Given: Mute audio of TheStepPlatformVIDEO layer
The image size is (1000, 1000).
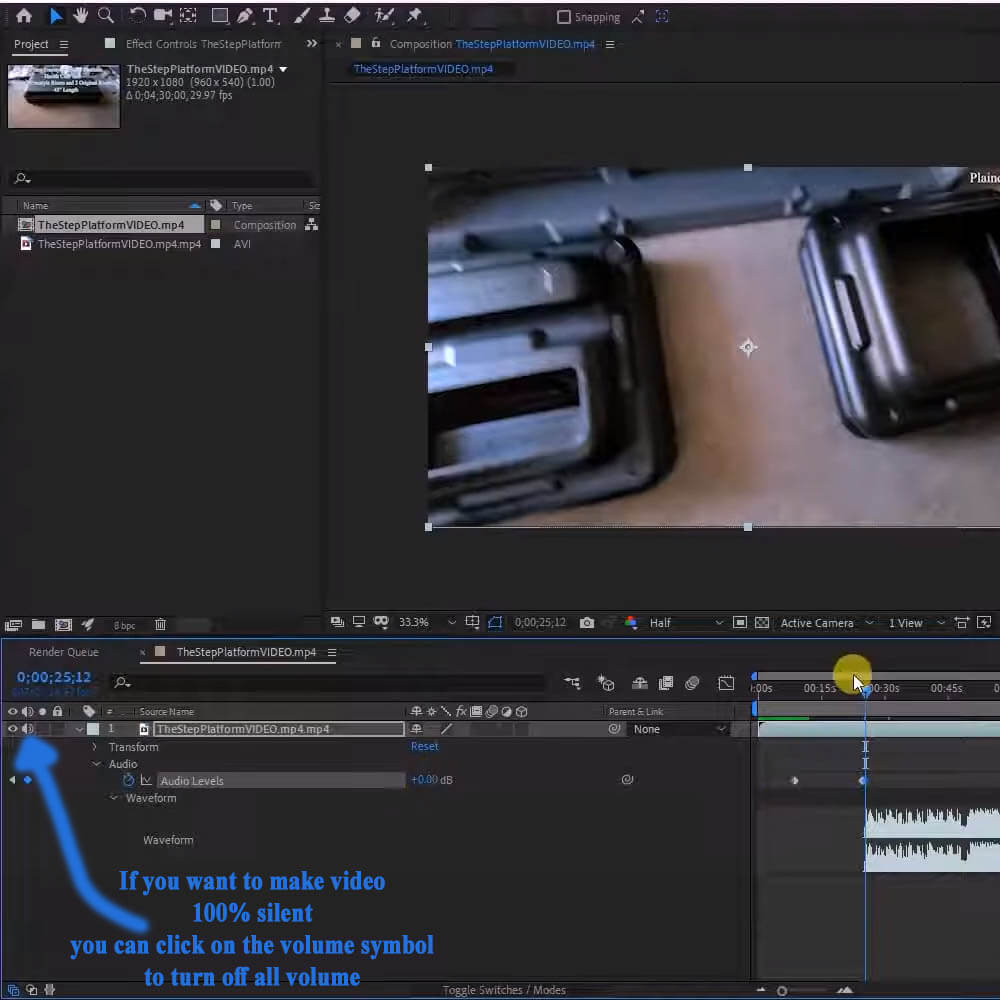Looking at the screenshot, I should click(27, 729).
